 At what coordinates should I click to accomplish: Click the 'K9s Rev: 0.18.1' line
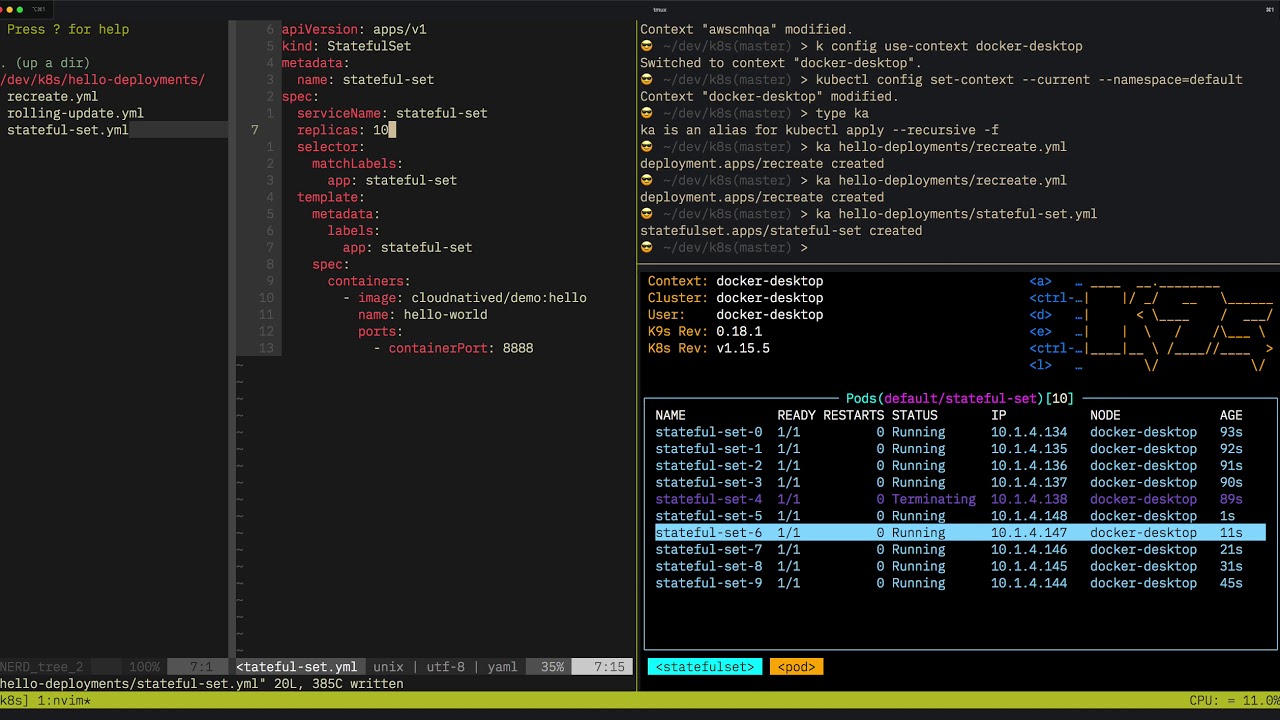pyautogui.click(x=705, y=331)
